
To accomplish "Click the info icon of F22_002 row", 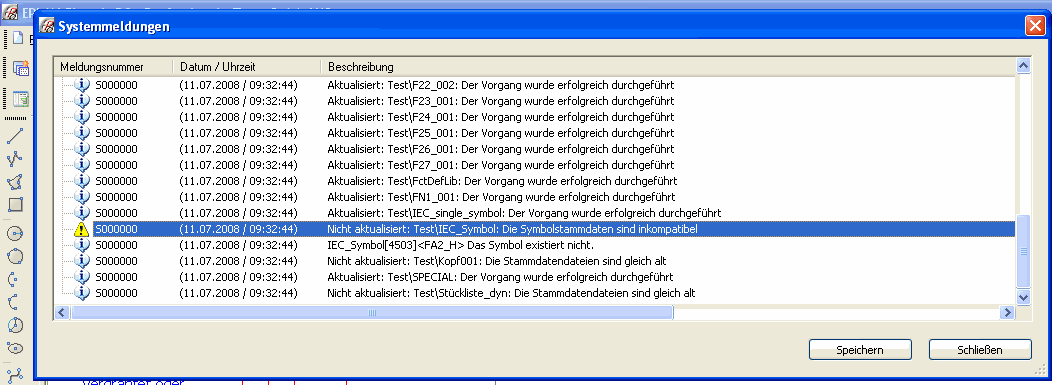I will [81, 85].
